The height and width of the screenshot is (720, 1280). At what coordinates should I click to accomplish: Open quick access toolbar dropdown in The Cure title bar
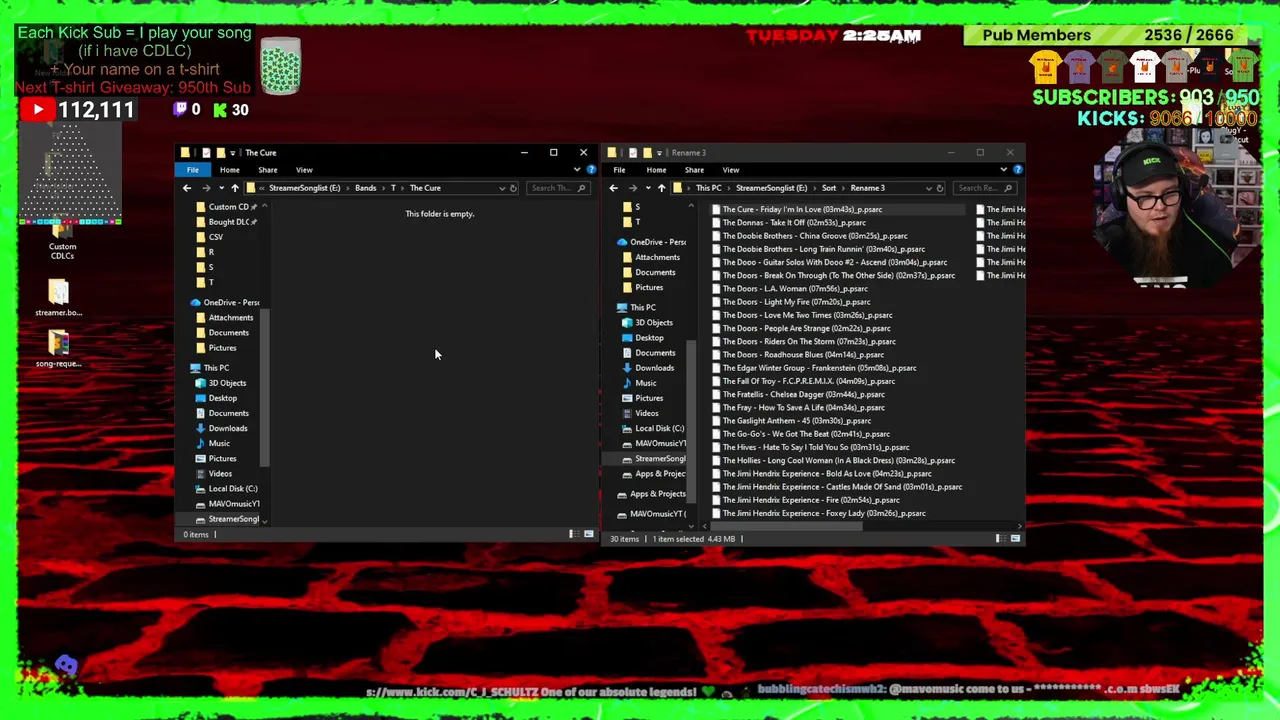pyautogui.click(x=233, y=153)
